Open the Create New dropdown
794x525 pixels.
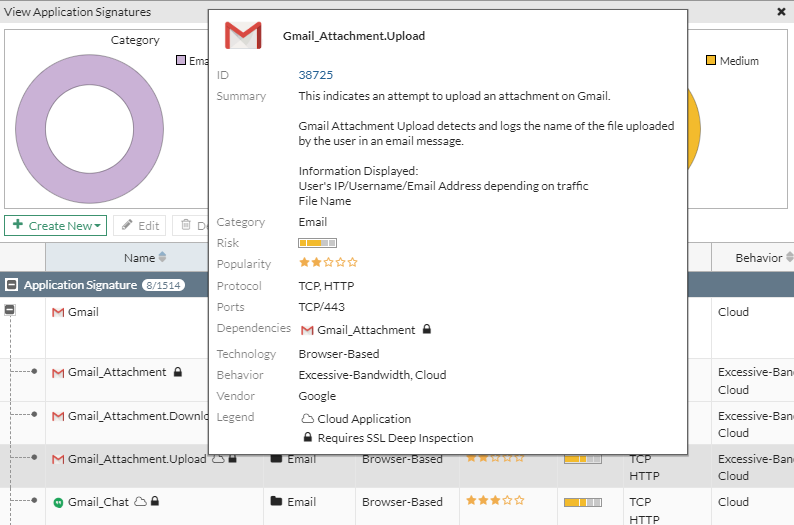(56, 226)
